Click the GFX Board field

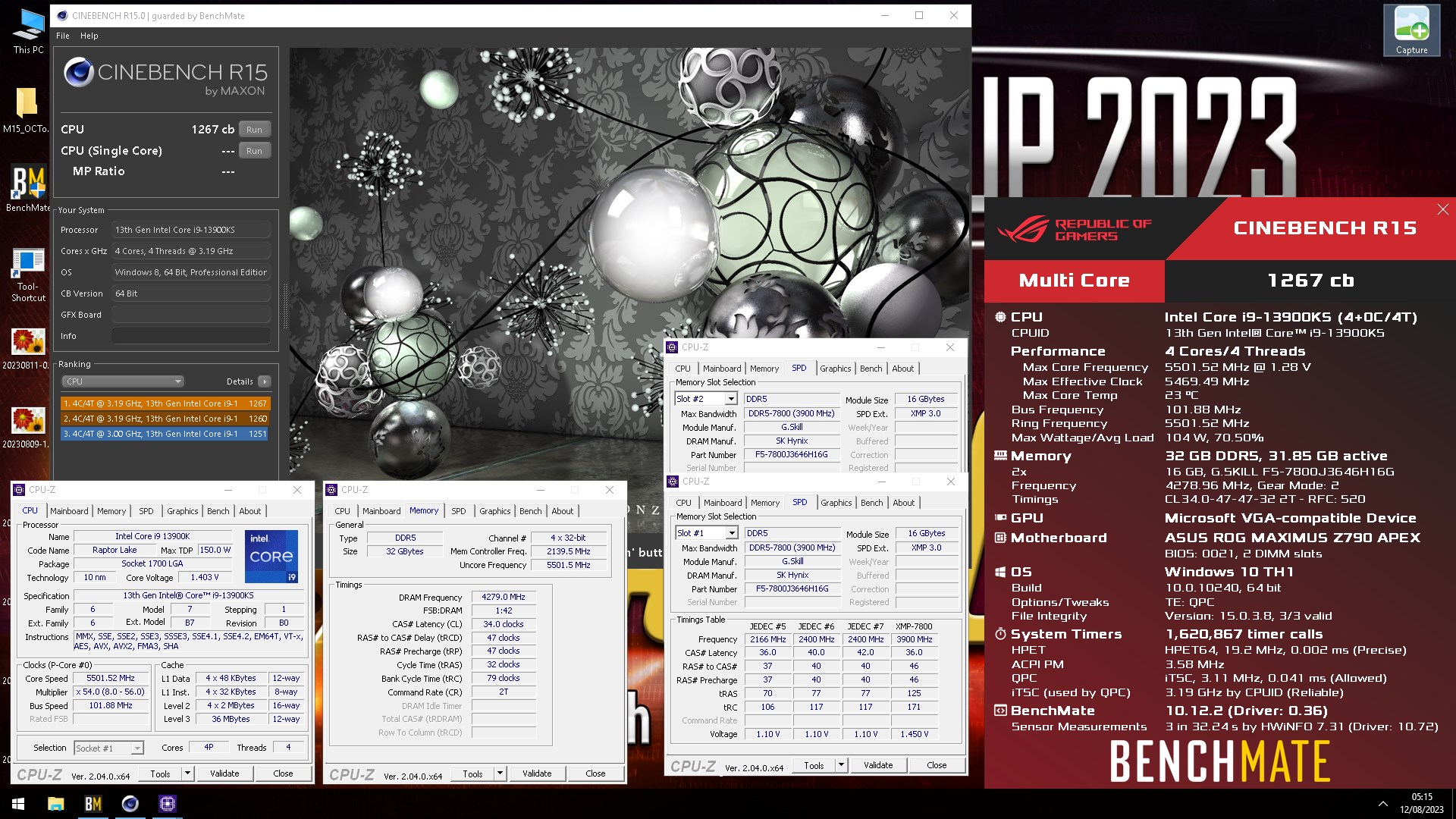click(x=191, y=315)
